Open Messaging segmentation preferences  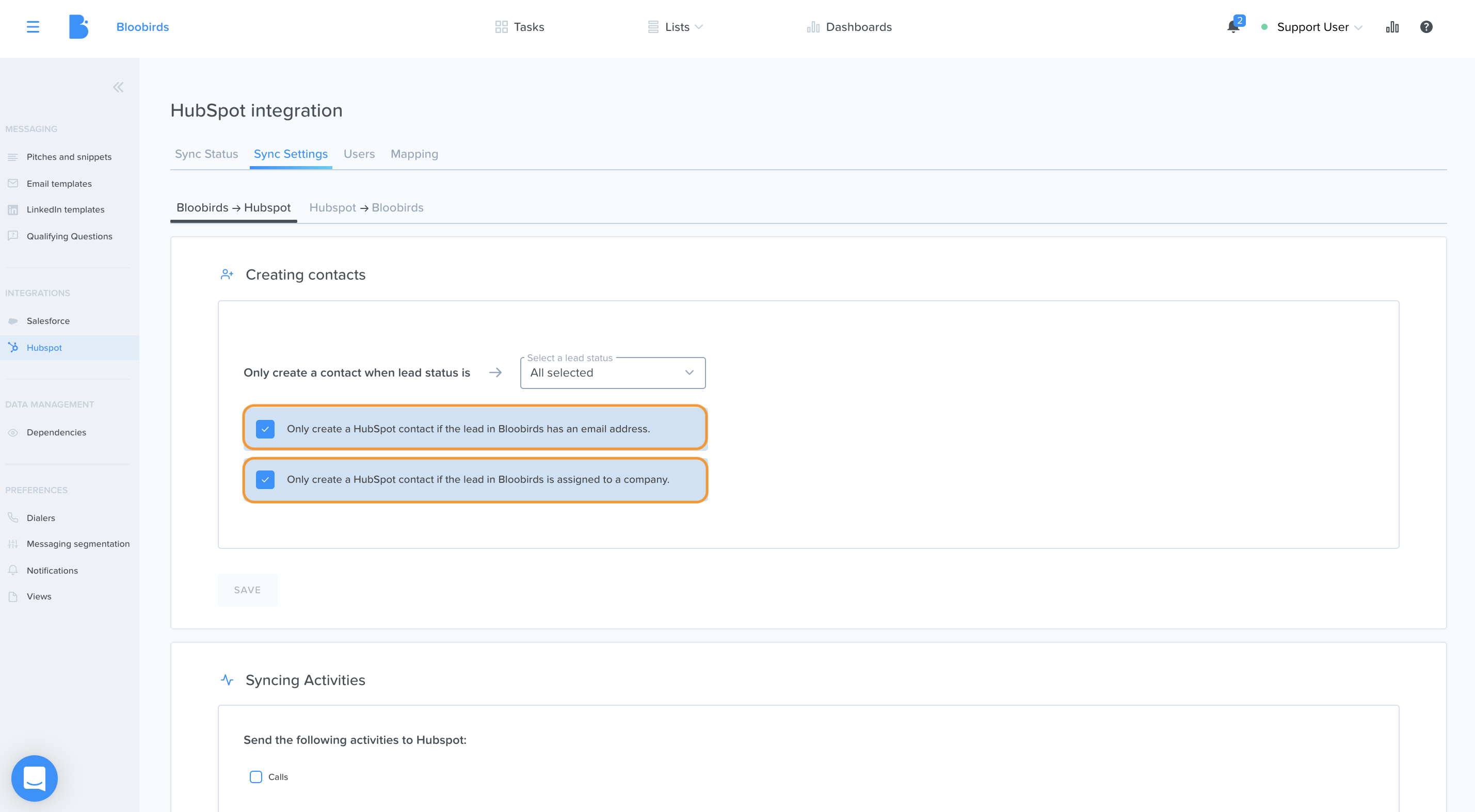click(x=78, y=544)
